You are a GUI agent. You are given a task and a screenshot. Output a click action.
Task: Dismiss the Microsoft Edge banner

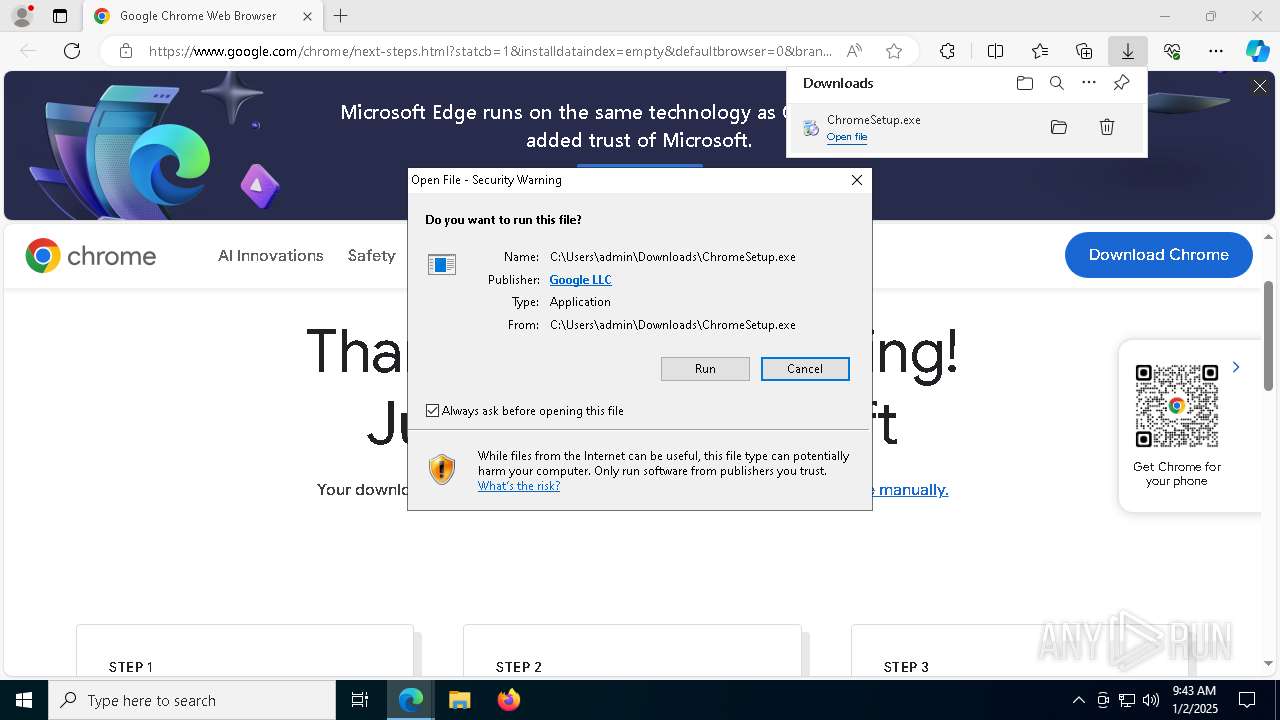[x=1260, y=87]
